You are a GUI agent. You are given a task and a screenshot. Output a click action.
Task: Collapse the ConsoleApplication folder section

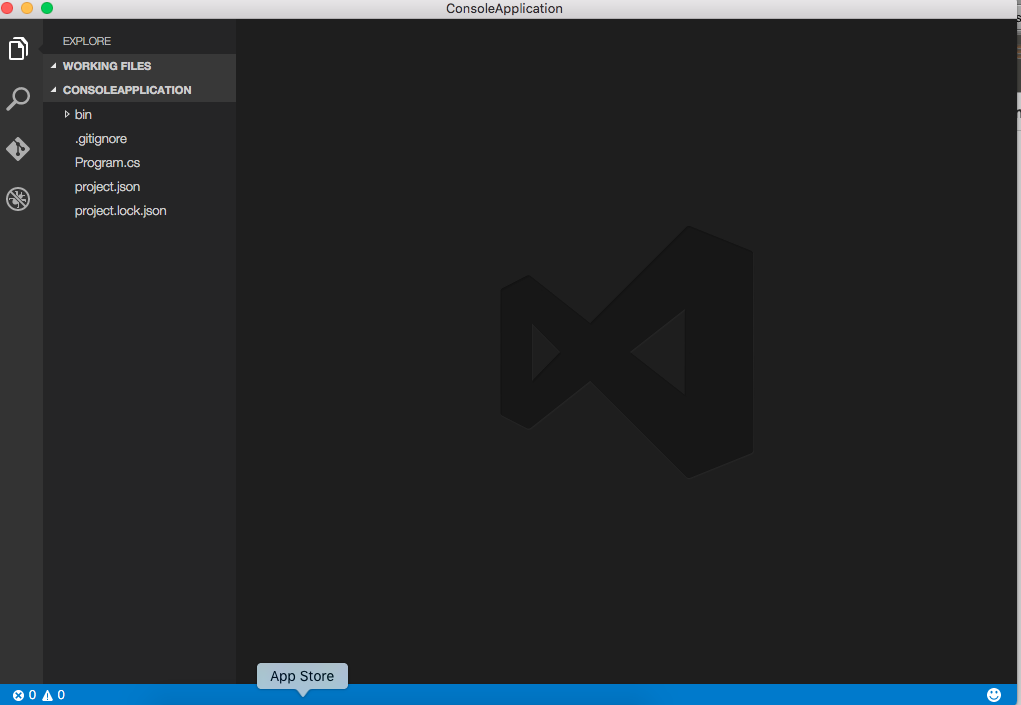tap(139, 90)
